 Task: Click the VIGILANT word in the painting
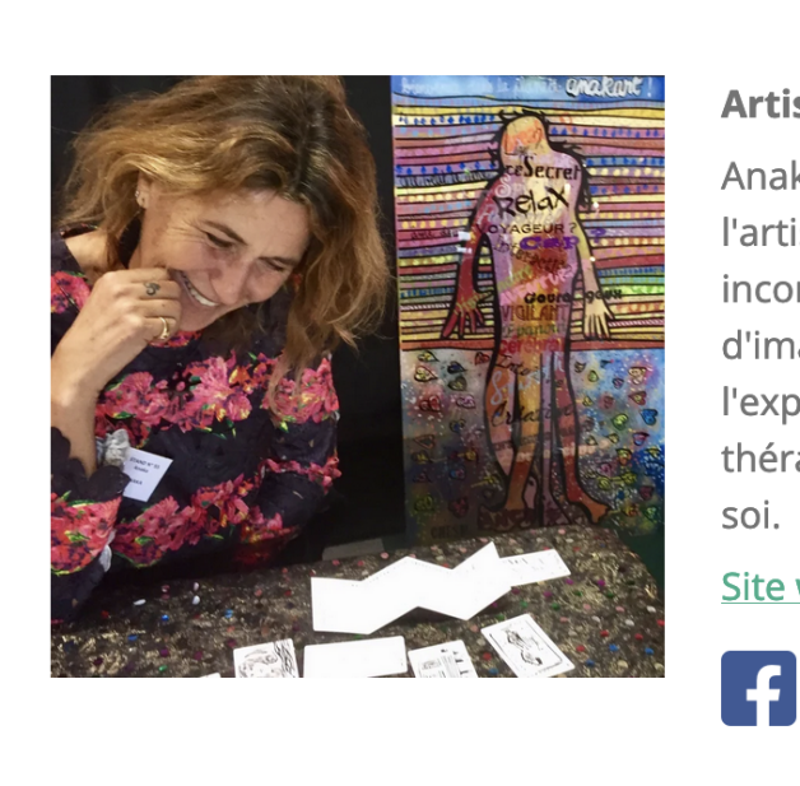click(533, 313)
